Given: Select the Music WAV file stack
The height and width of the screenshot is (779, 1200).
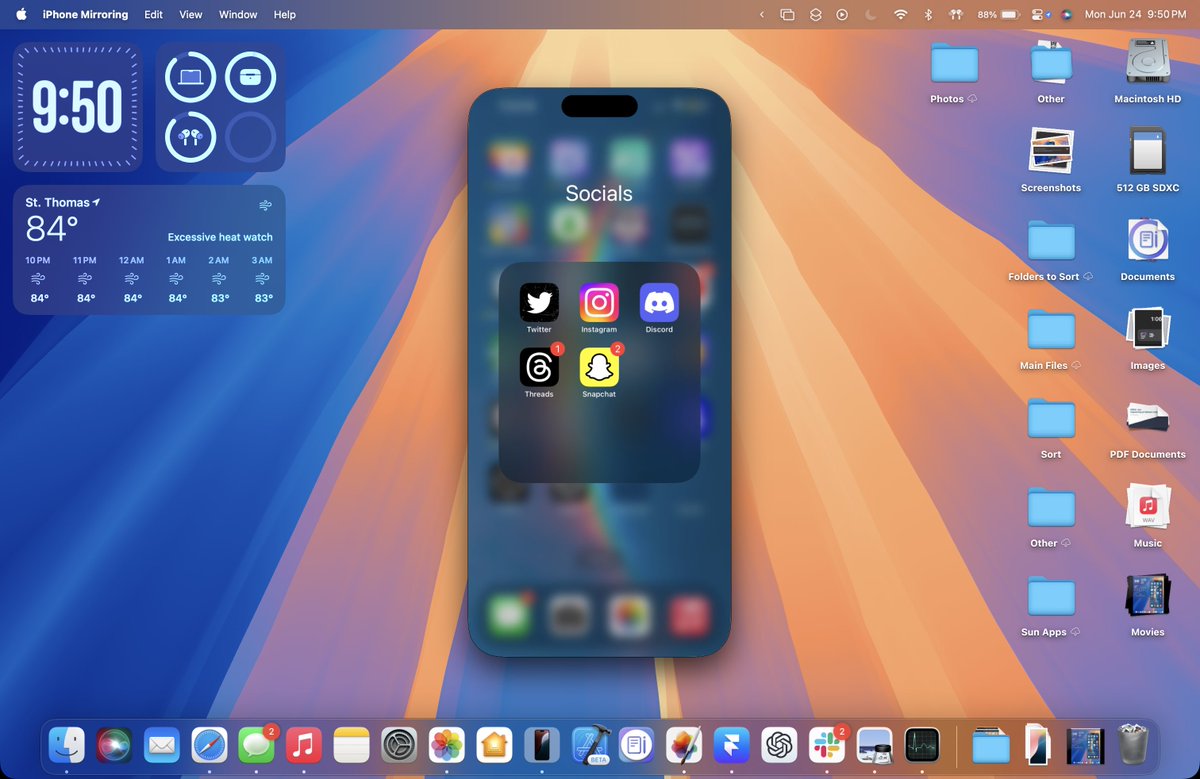Looking at the screenshot, I should 1147,507.
